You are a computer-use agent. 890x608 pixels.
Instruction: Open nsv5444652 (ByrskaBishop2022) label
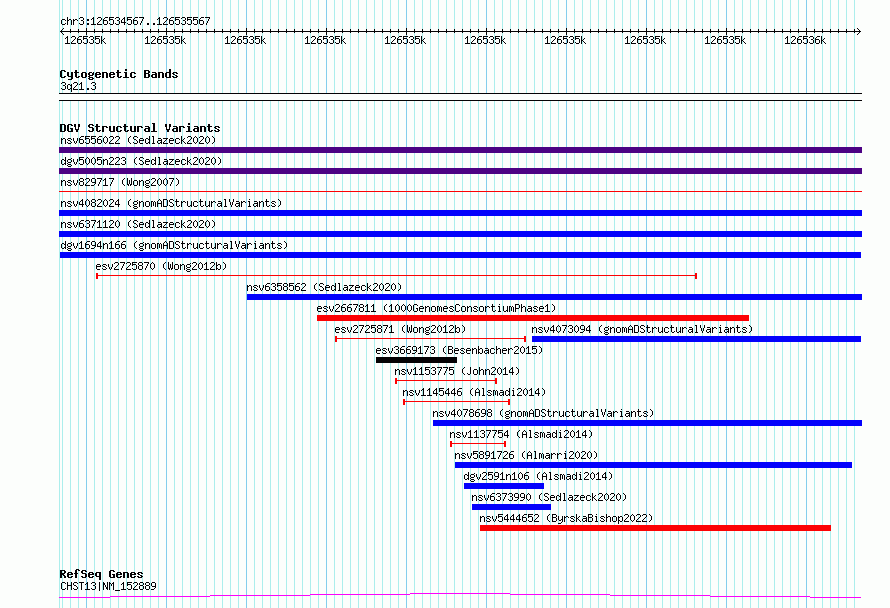[566, 518]
